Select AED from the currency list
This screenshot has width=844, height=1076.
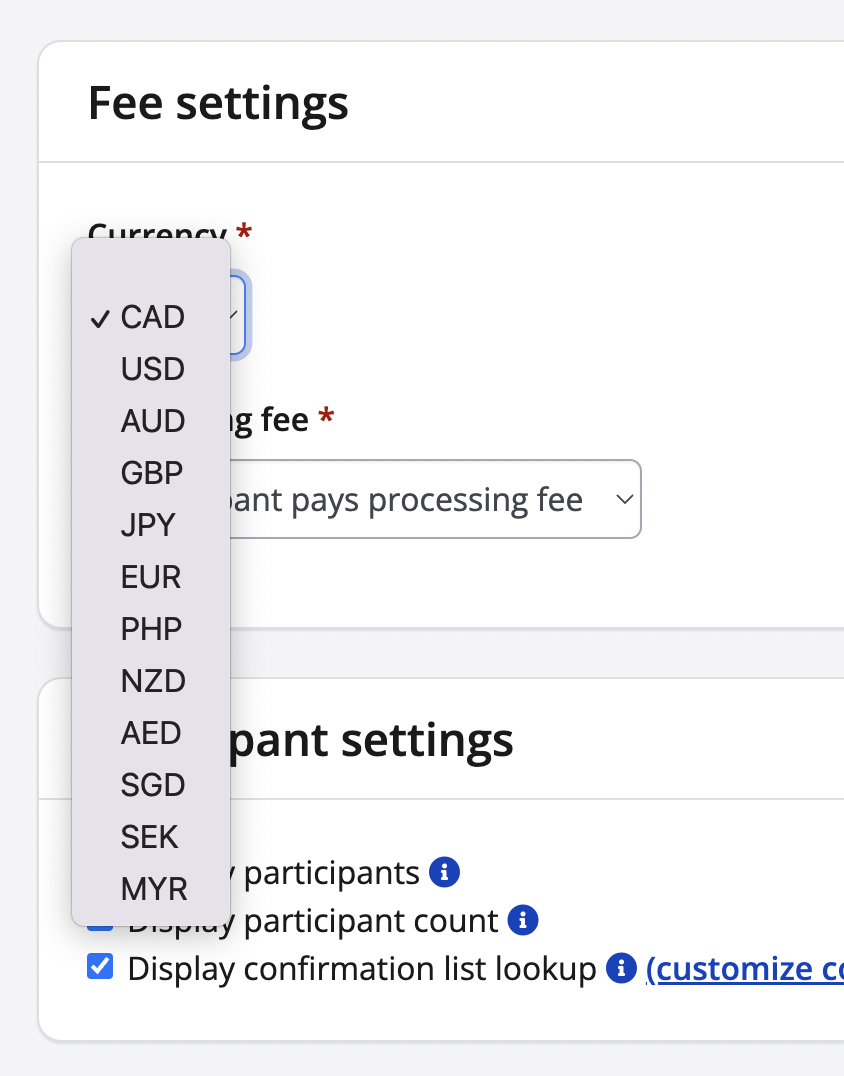[151, 733]
